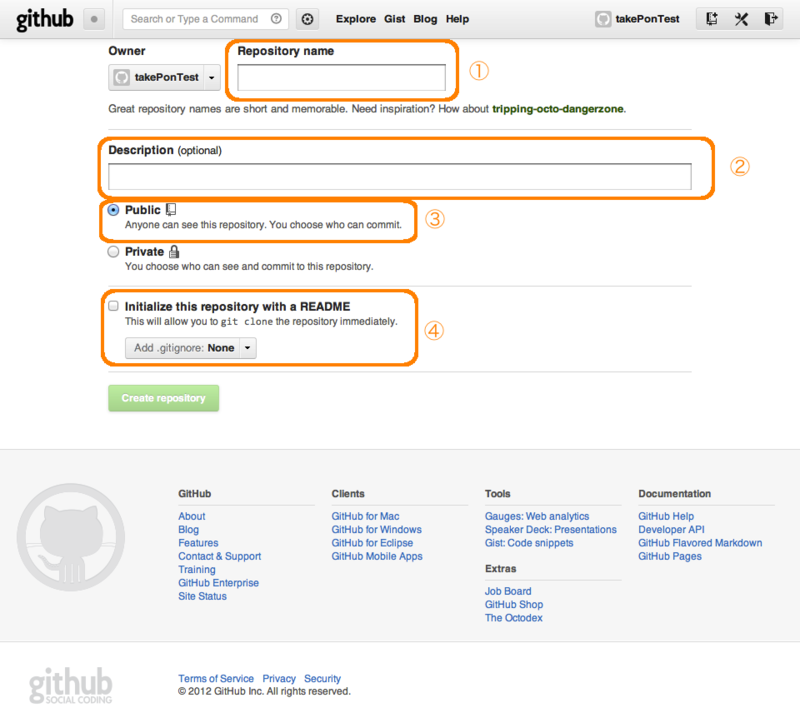This screenshot has width=800, height=713.
Task: Click the notification dot indicator button
Action: [94, 19]
